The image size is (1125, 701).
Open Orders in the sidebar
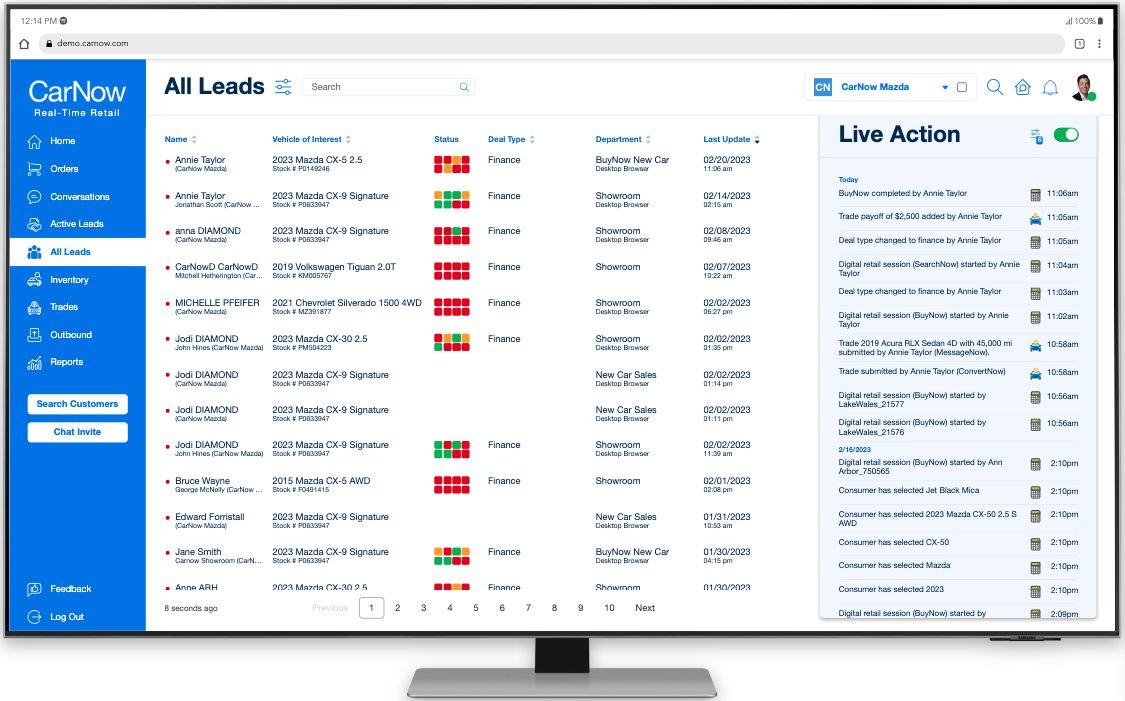click(x=63, y=169)
